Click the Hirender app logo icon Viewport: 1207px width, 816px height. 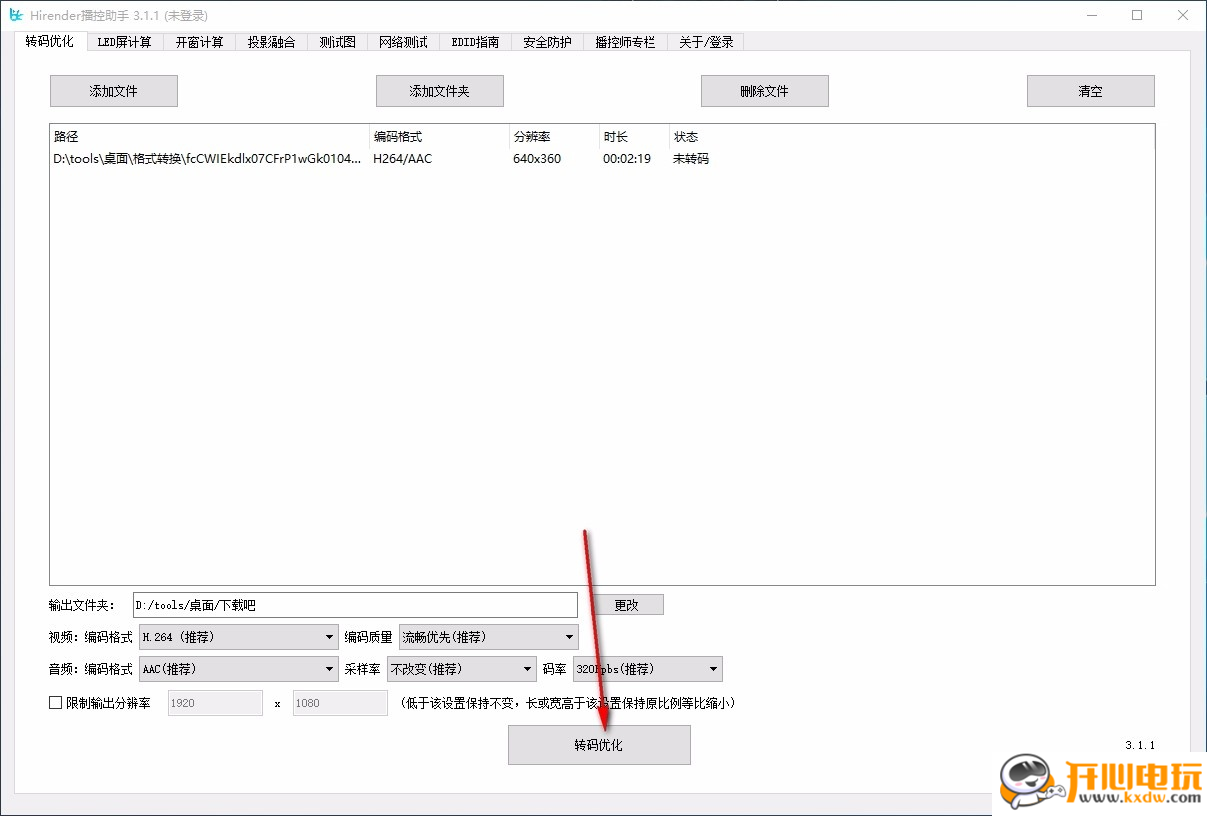pos(16,15)
